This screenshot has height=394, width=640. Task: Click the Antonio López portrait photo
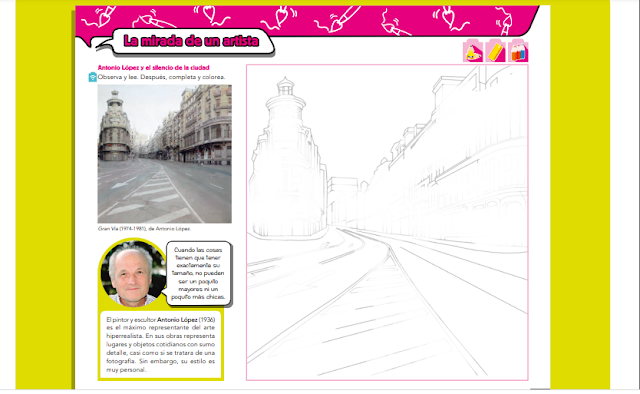click(x=133, y=274)
